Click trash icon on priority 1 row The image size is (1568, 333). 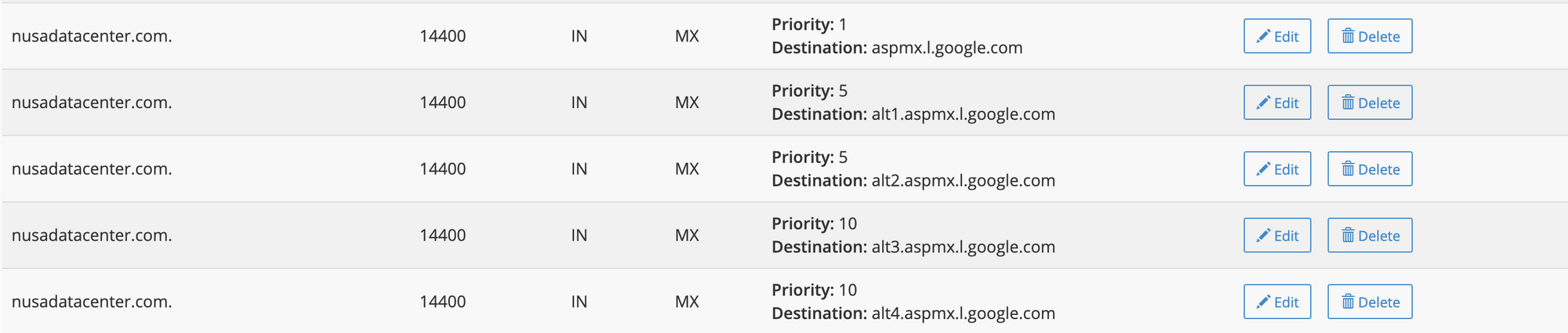coord(1348,36)
